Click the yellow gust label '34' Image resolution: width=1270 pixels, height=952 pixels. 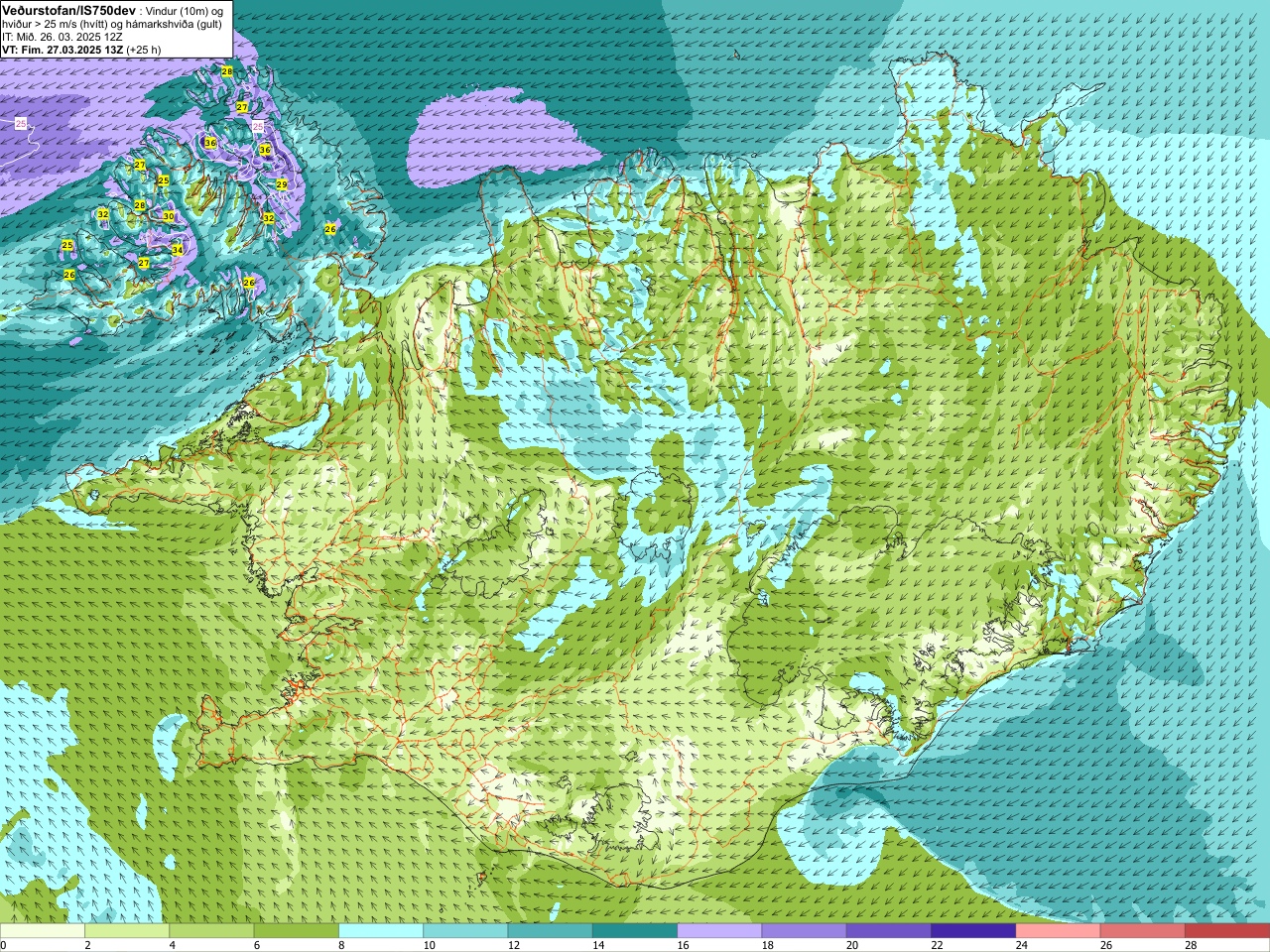[x=177, y=250]
